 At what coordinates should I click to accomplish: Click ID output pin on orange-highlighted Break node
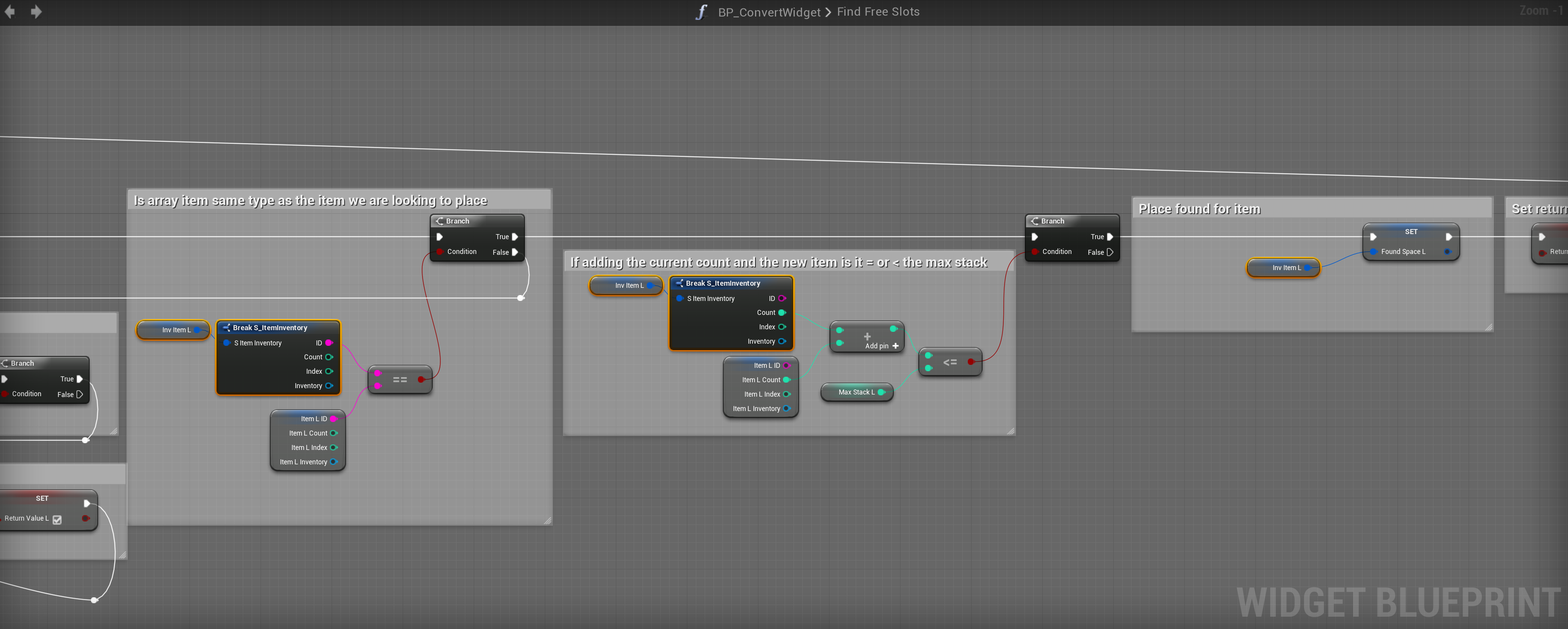click(329, 343)
